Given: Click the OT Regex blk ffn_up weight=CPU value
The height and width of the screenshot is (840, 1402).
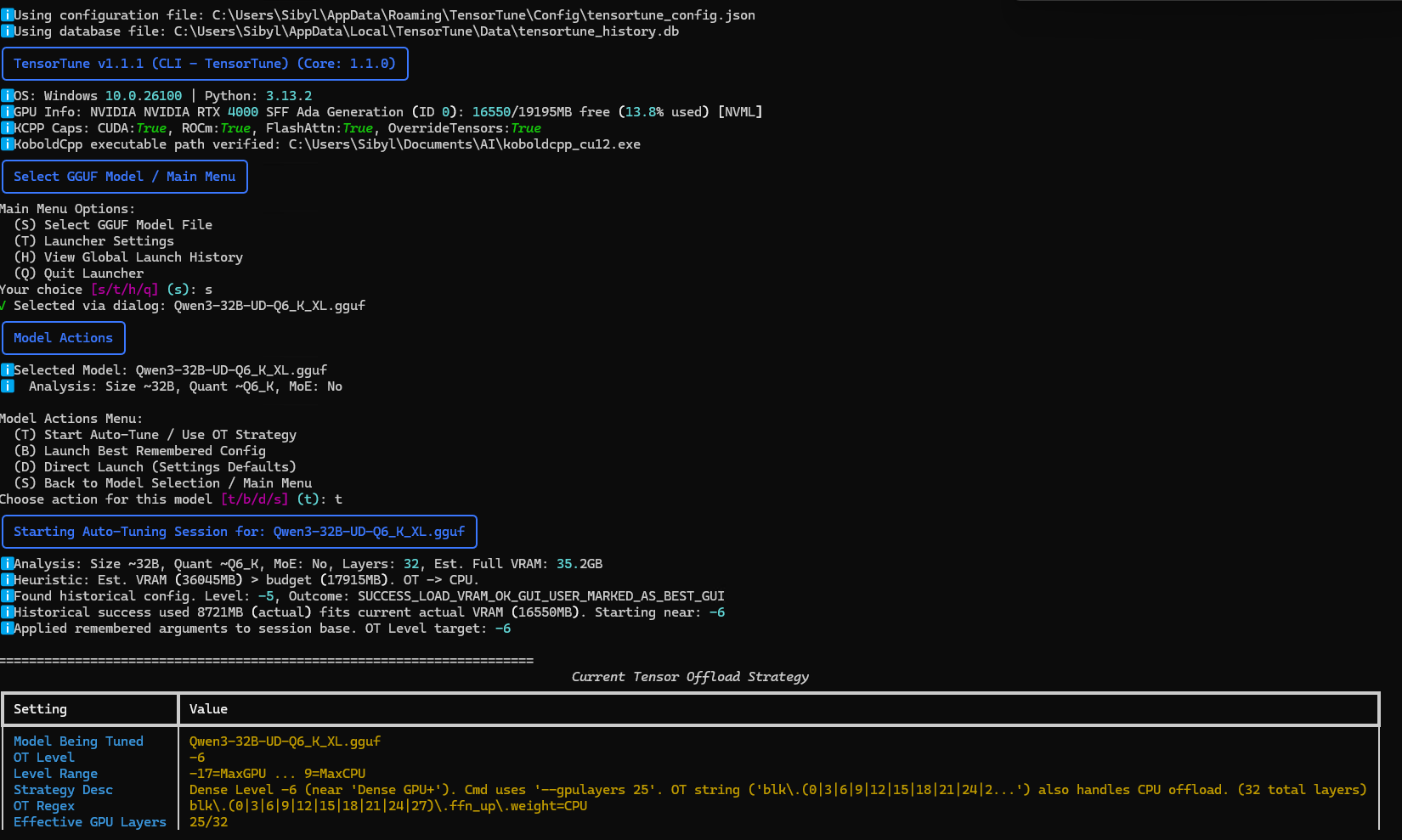Looking at the screenshot, I should click(x=388, y=806).
